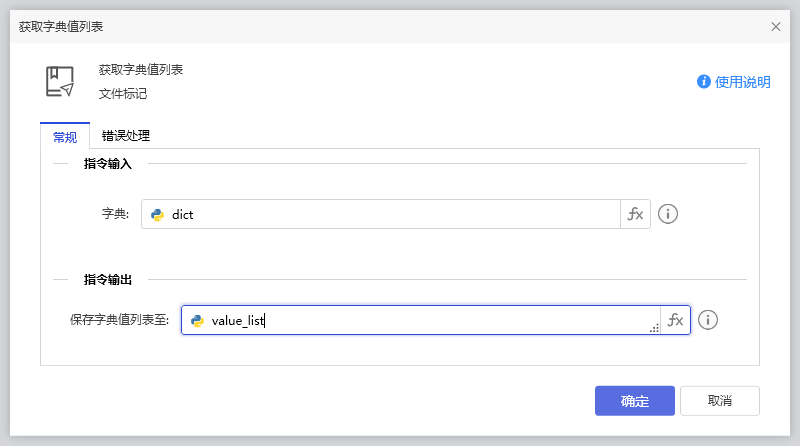Open the 使用说明 help link
Viewport: 800px width, 446px height.
(734, 82)
